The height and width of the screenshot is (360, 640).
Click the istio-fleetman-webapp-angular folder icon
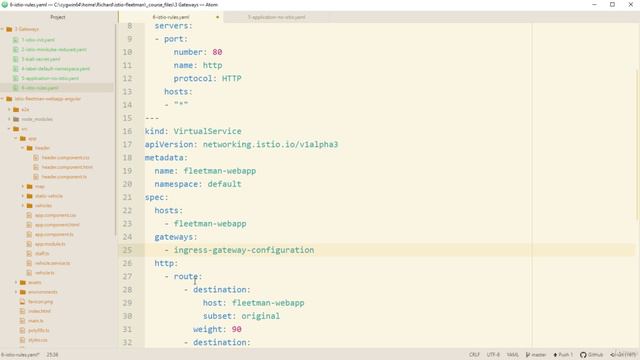tap(9, 99)
